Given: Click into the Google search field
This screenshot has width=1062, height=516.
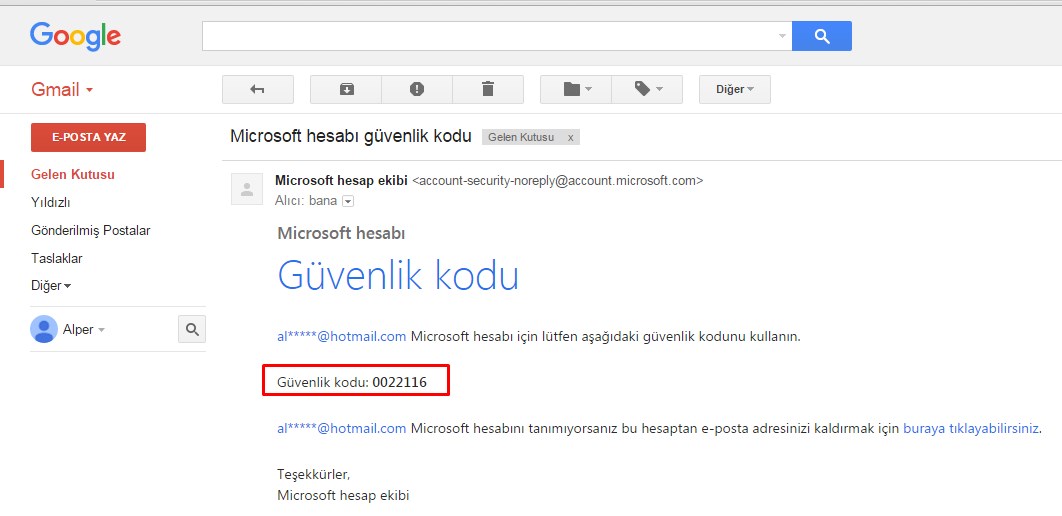Looking at the screenshot, I should tap(490, 36).
